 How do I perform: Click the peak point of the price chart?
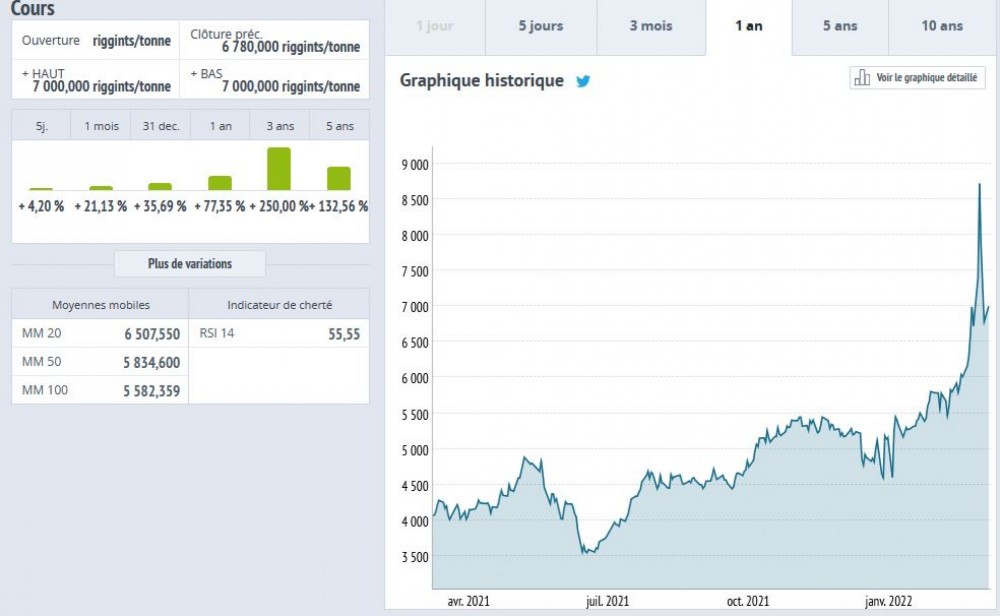[x=979, y=185]
